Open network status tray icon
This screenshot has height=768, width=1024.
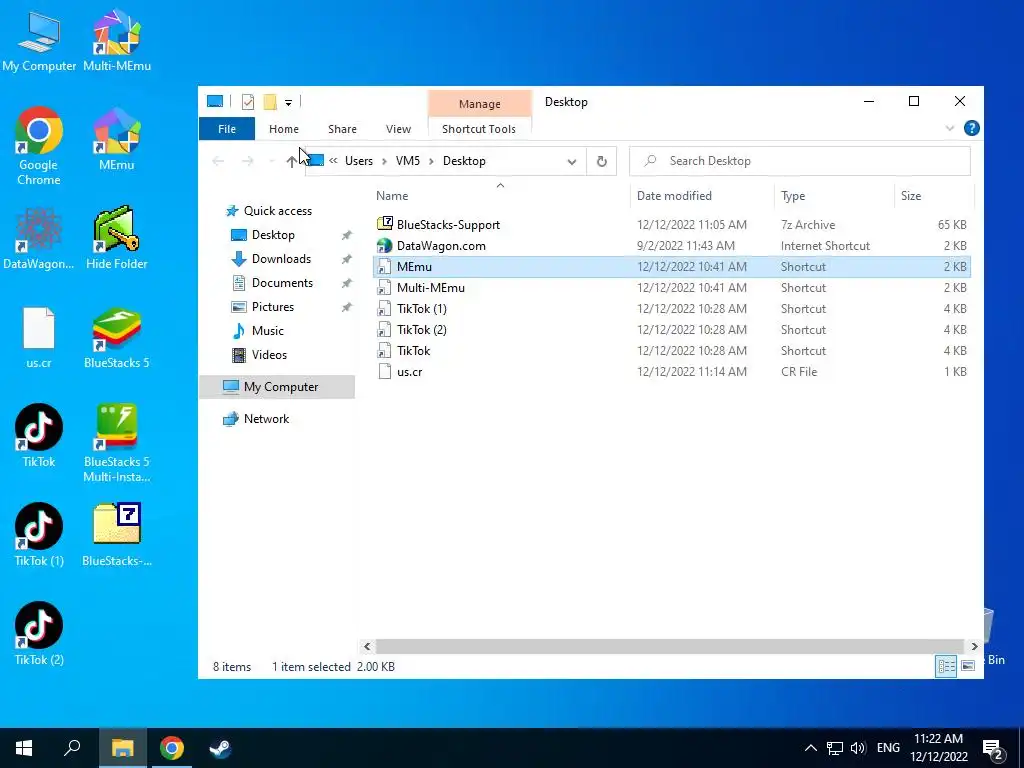835,748
